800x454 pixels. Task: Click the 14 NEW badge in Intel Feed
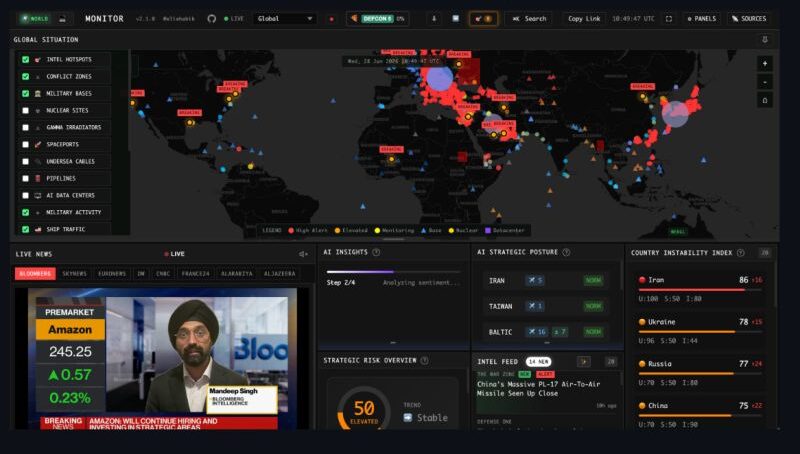[x=538, y=362]
